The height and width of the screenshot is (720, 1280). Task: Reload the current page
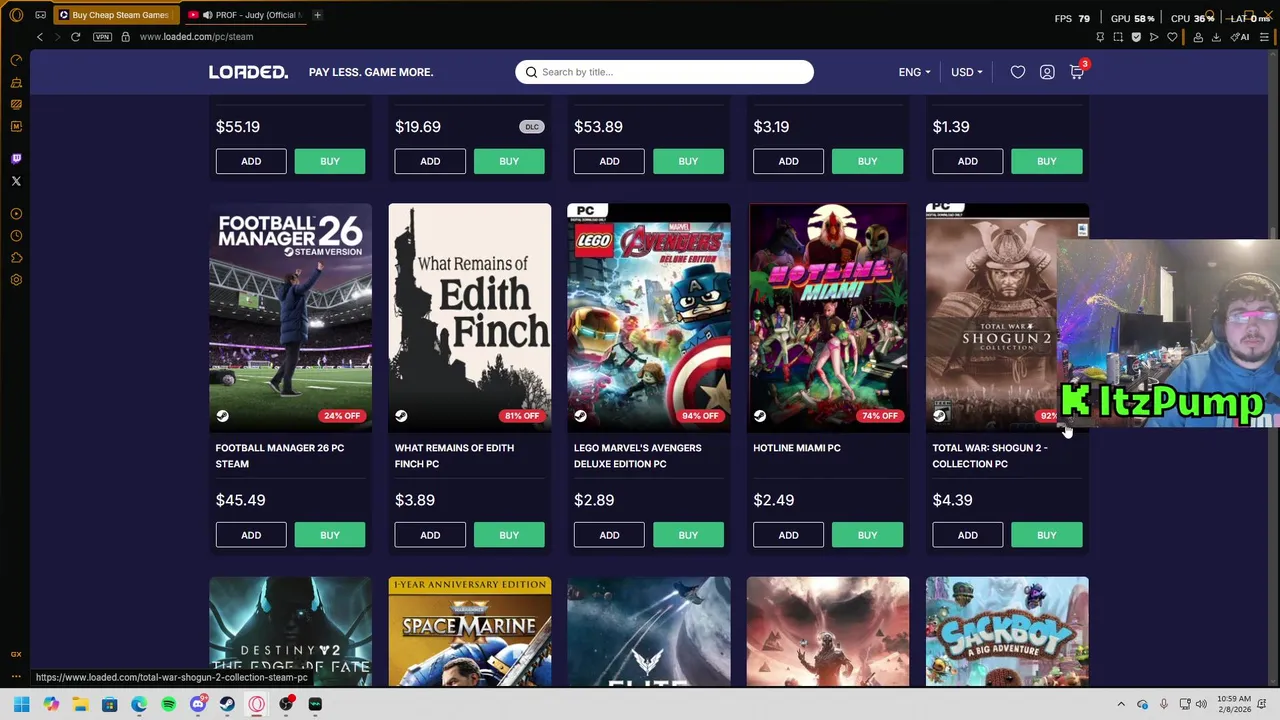(75, 37)
